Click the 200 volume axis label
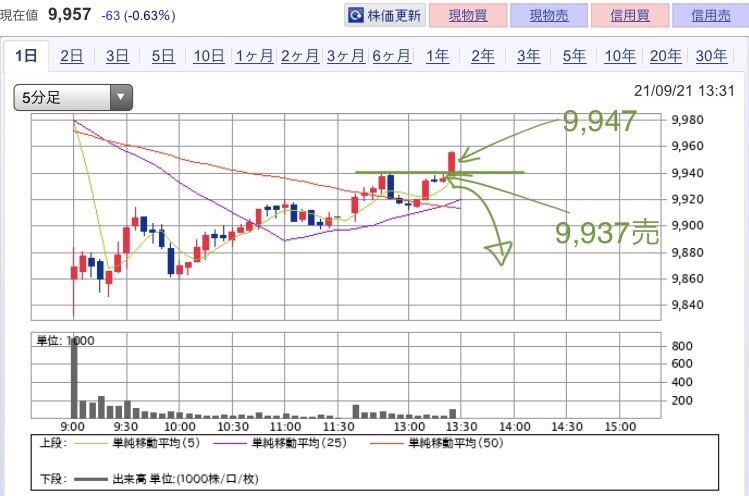749x496 pixels. click(x=682, y=400)
